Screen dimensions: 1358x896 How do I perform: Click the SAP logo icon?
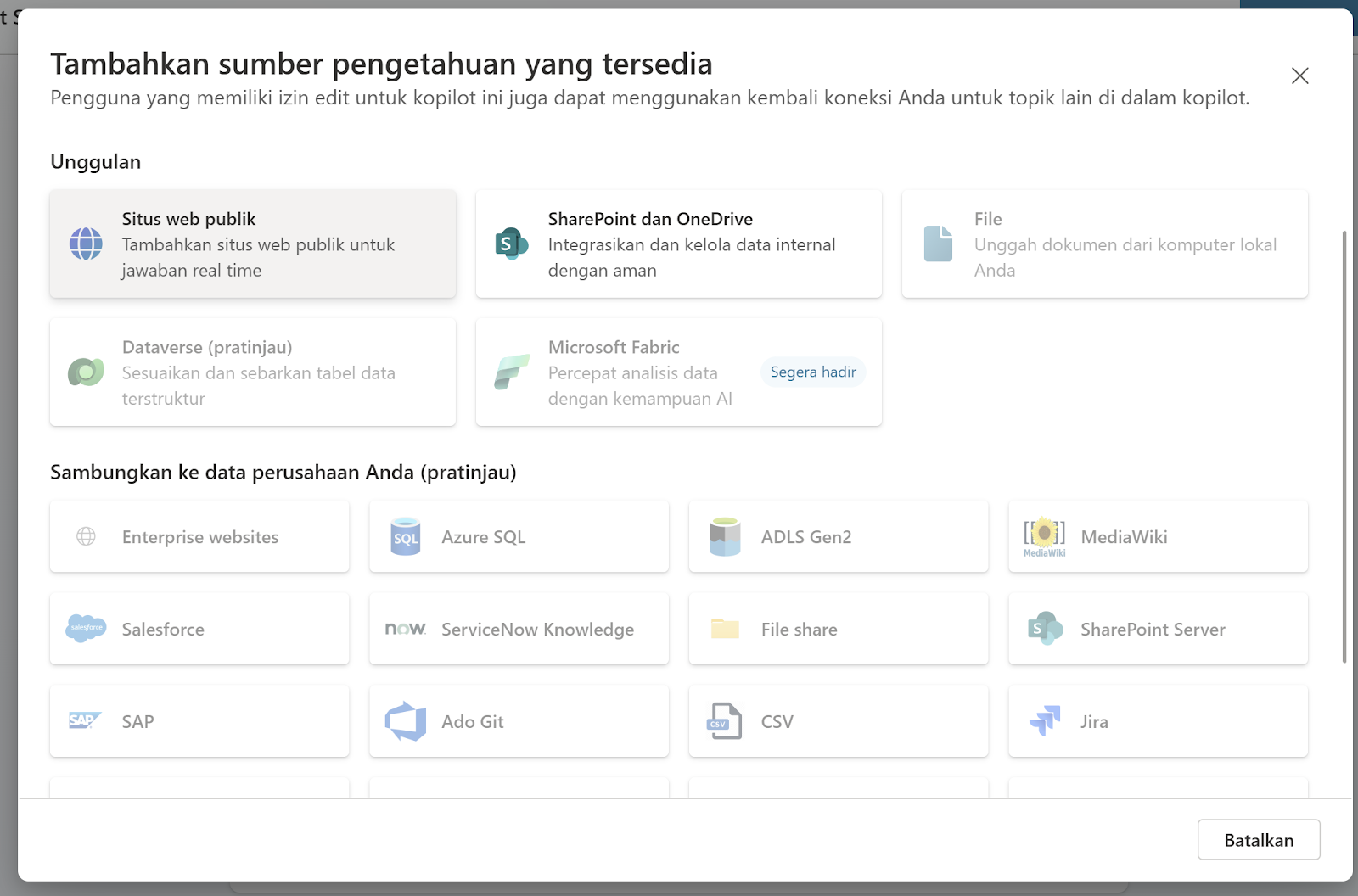[84, 720]
